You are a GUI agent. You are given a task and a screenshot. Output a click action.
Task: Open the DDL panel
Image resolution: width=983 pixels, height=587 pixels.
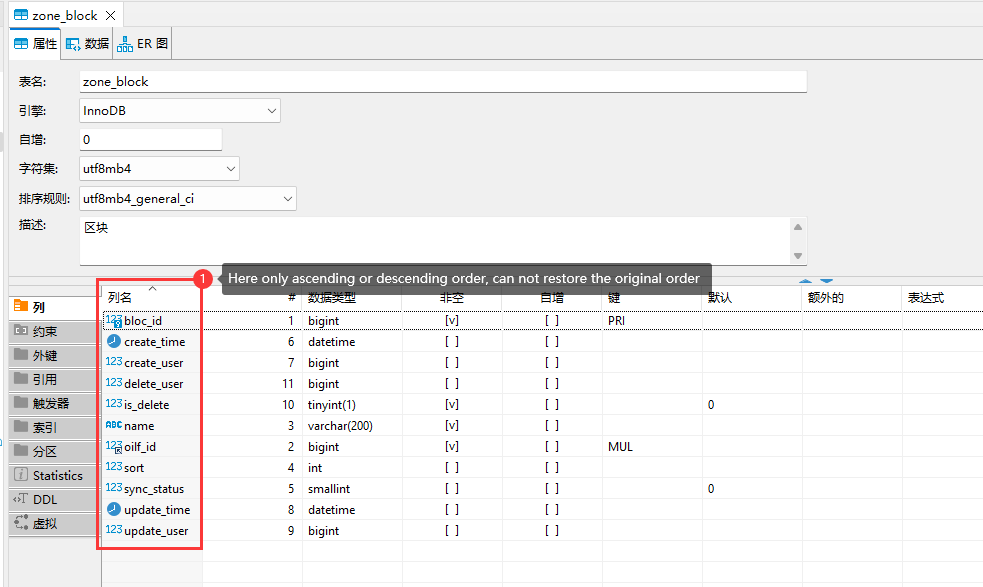click(45, 498)
